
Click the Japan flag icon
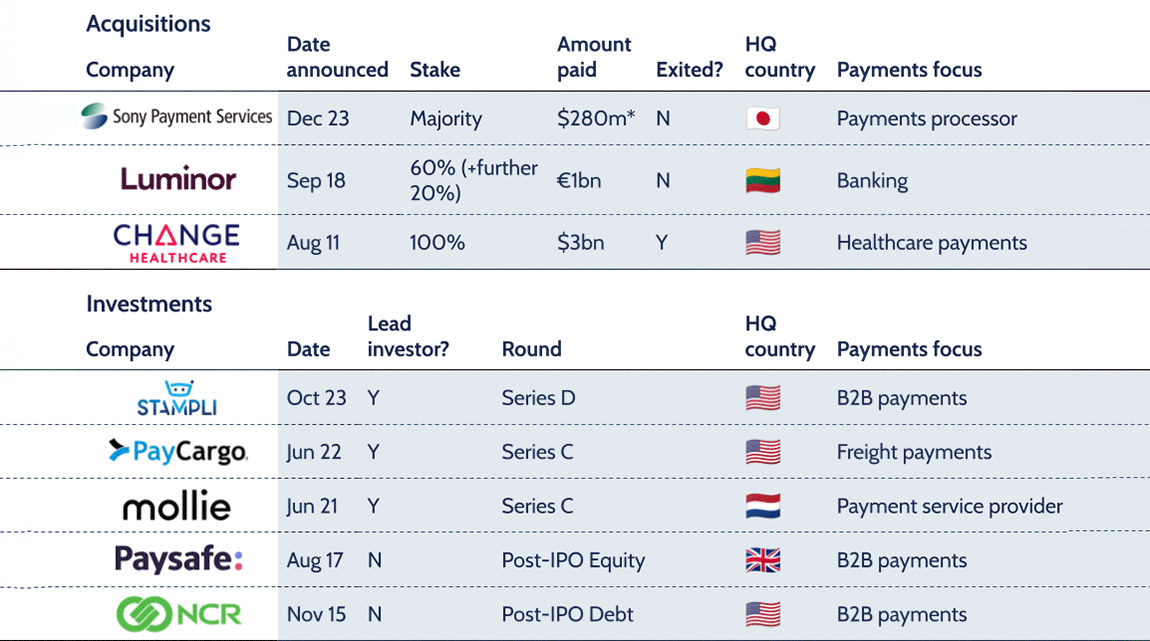pyautogui.click(x=763, y=119)
